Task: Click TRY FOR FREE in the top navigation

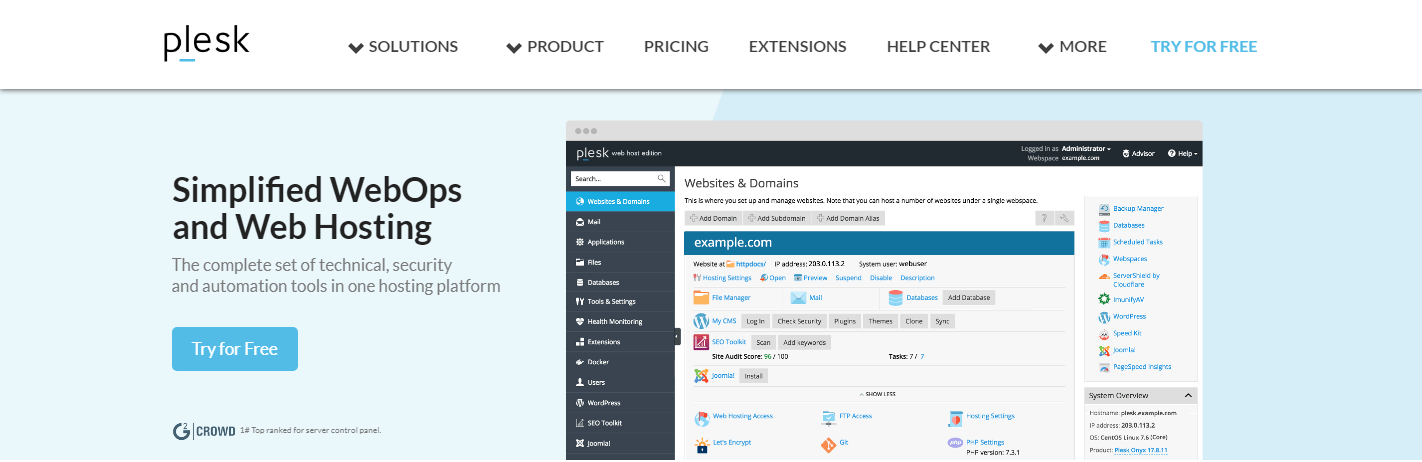Action: (x=1203, y=46)
